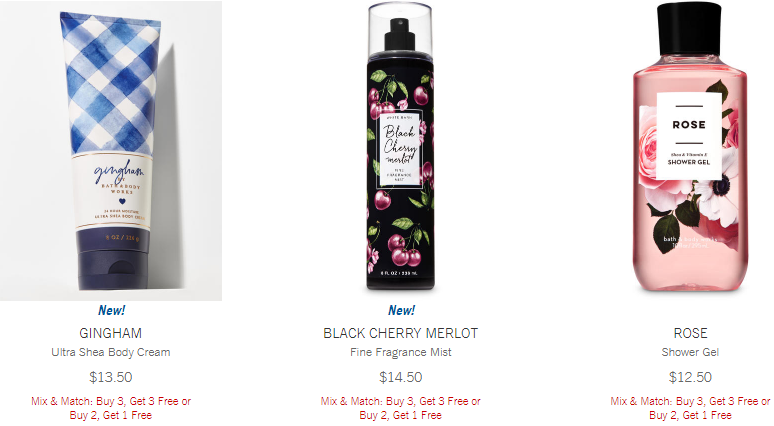Viewport: 774px width, 426px height.
Task: Open the Black Cherry Merlot mist bottle image
Action: click(x=400, y=147)
